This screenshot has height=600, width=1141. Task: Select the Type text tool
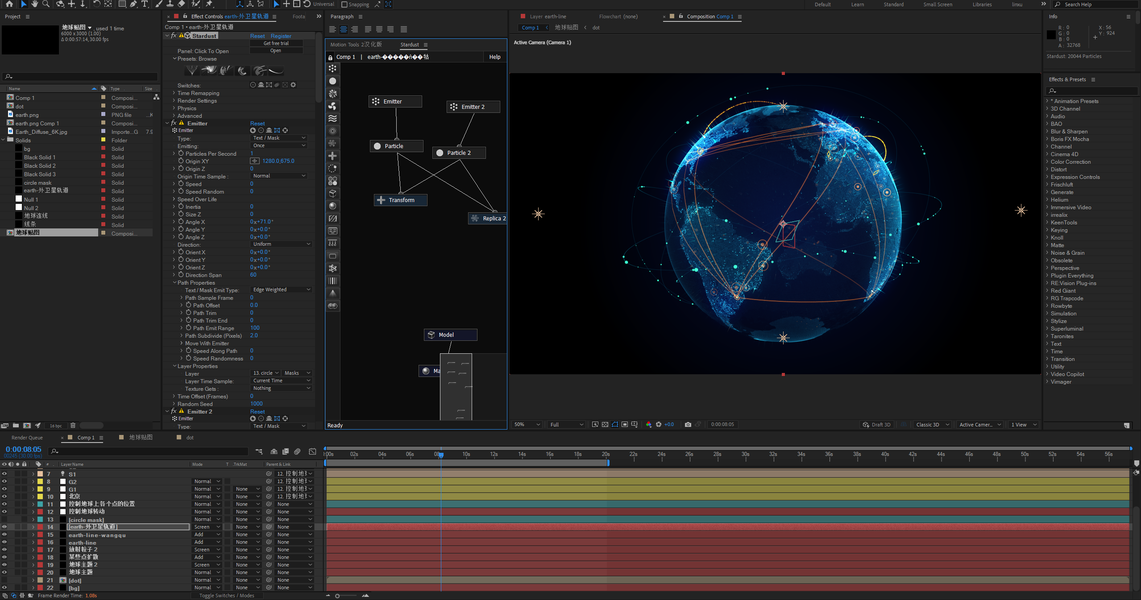coord(145,4)
